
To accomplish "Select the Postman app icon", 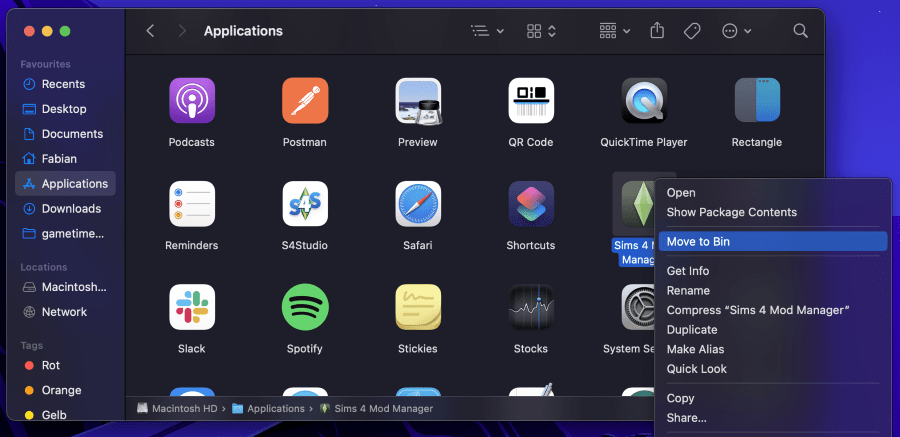I will (x=305, y=100).
